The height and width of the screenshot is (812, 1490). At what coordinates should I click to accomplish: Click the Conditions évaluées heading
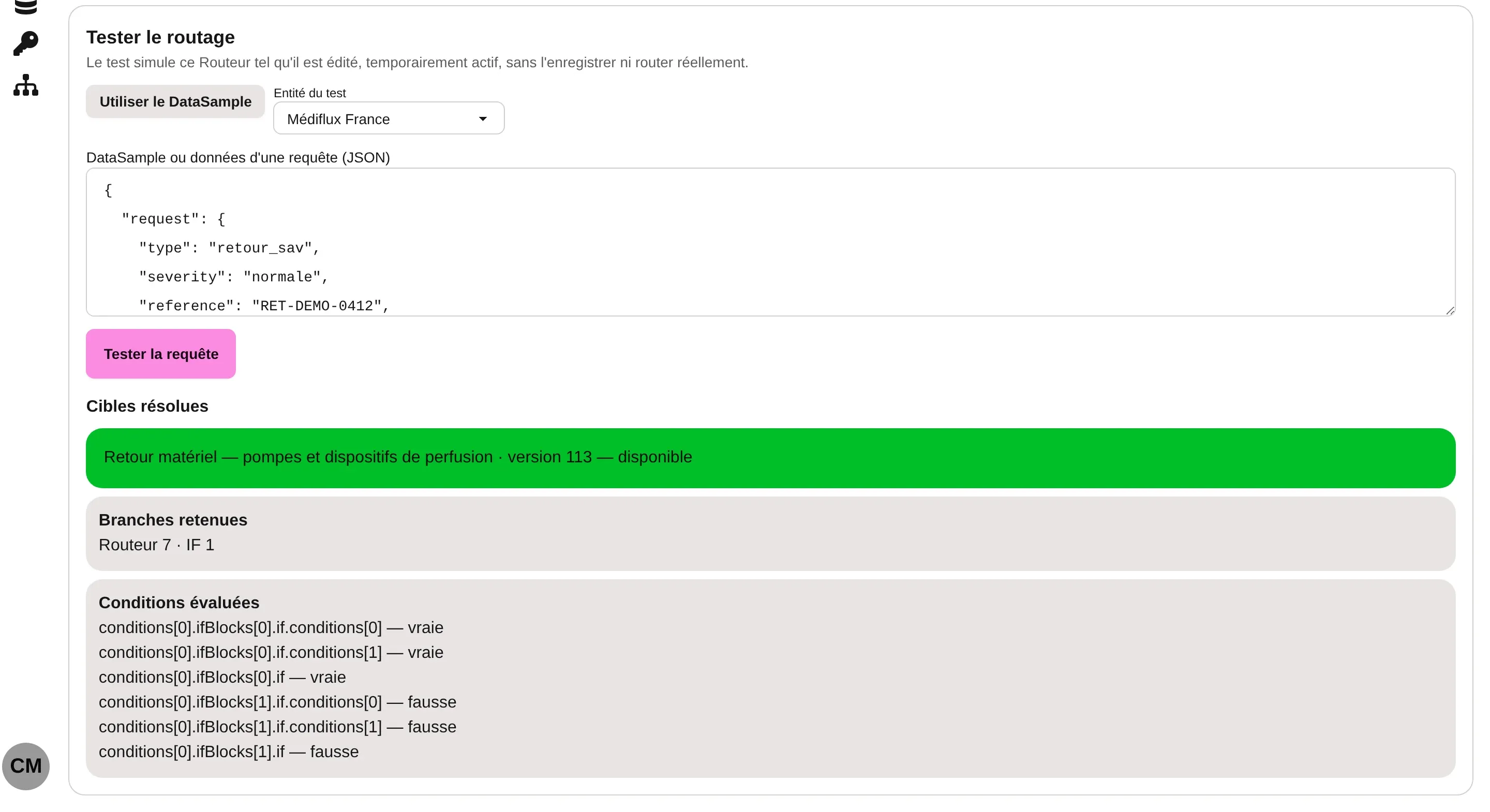178,602
